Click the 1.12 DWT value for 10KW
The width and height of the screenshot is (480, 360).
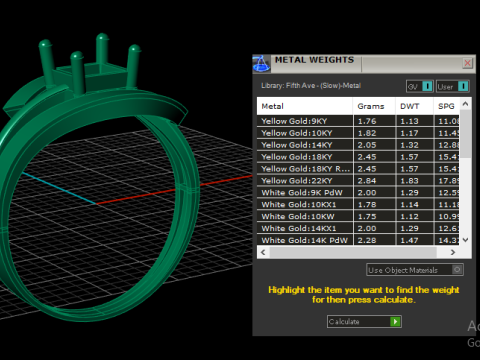[409, 216]
